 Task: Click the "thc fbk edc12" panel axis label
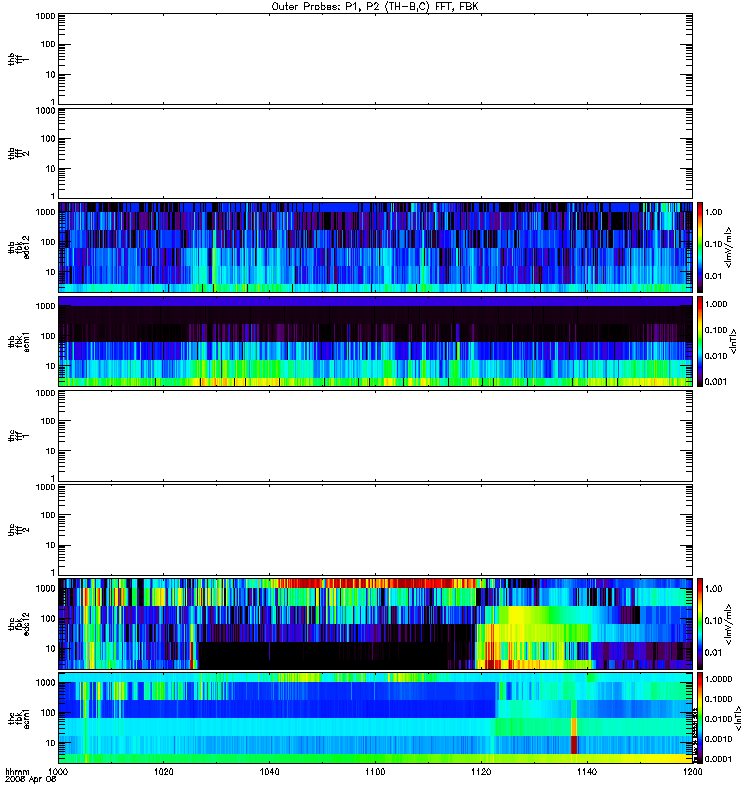click(18, 623)
